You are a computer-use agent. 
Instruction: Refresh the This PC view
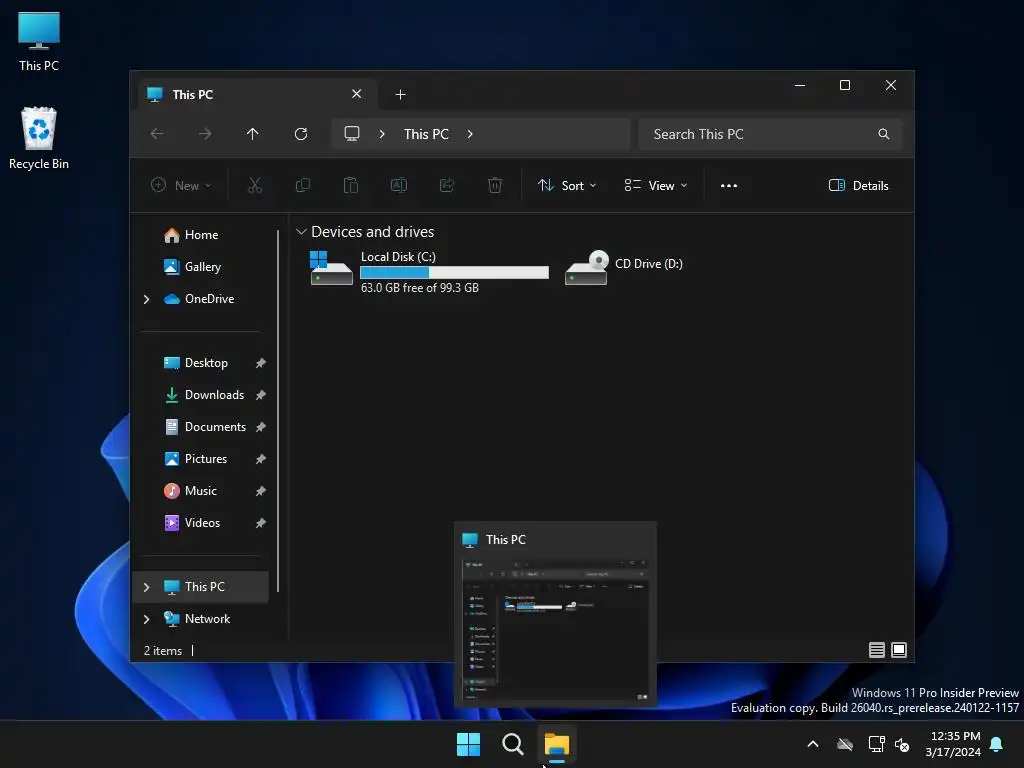point(301,134)
